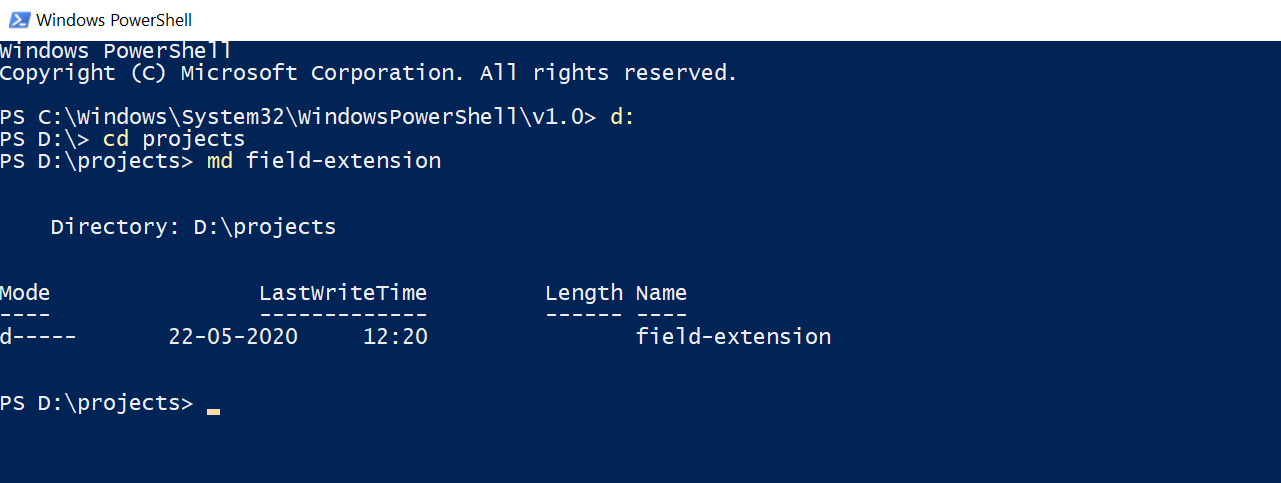
Task: Click the blinking cursor at the prompt
Action: 213,411
